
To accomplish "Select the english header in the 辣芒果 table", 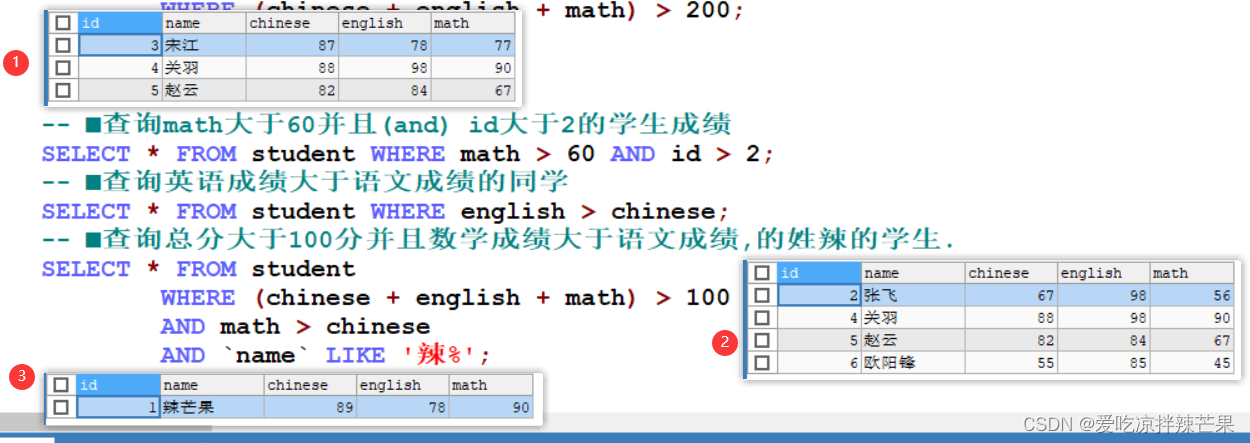I will point(402,384).
